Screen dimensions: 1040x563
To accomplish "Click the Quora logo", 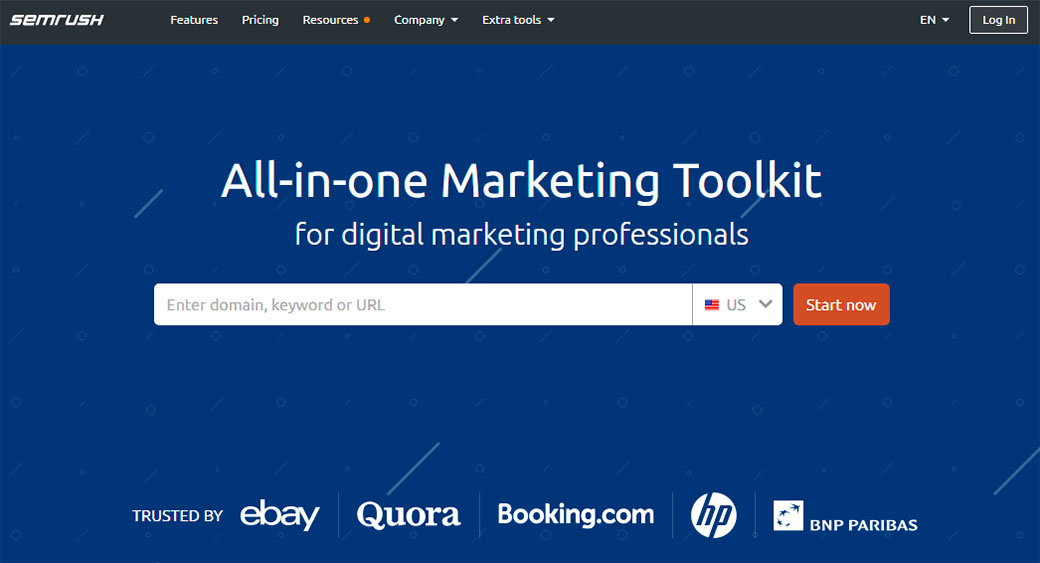I will (x=409, y=515).
